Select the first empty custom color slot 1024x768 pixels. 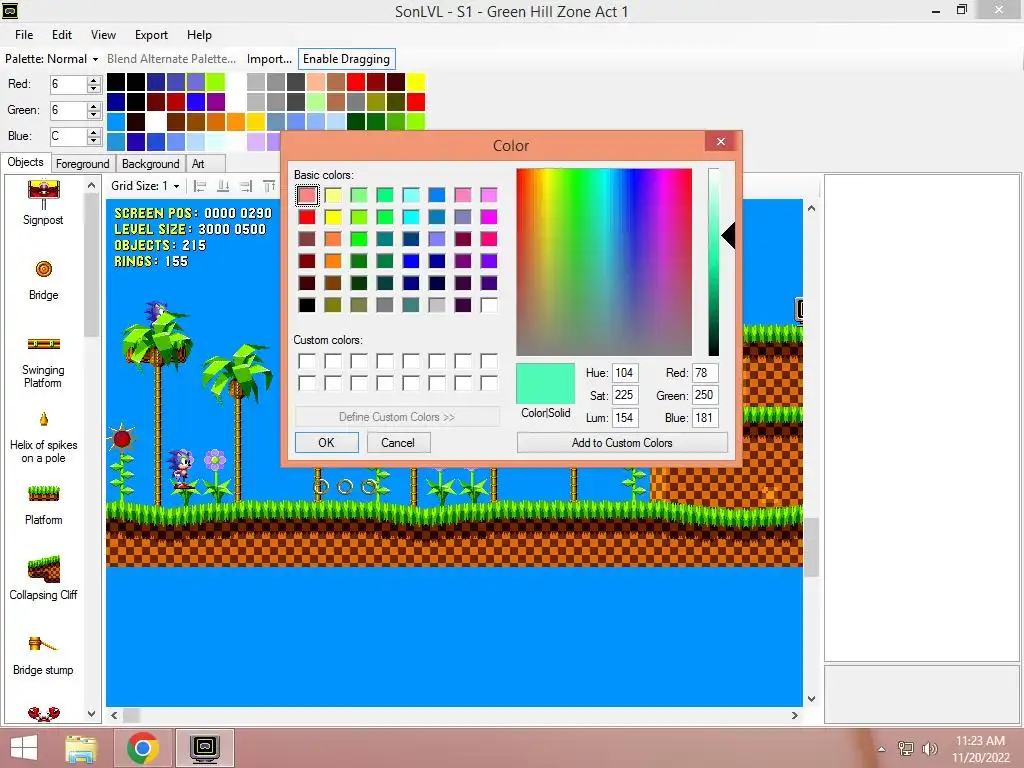tap(307, 361)
